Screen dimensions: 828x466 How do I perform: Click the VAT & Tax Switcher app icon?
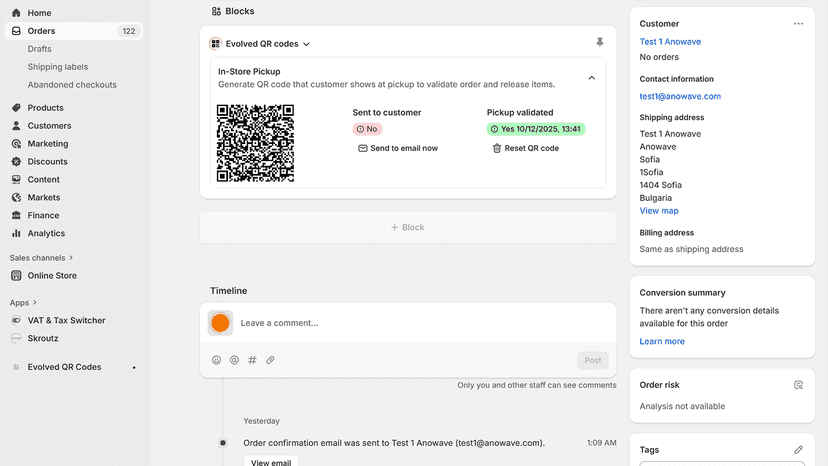click(16, 320)
